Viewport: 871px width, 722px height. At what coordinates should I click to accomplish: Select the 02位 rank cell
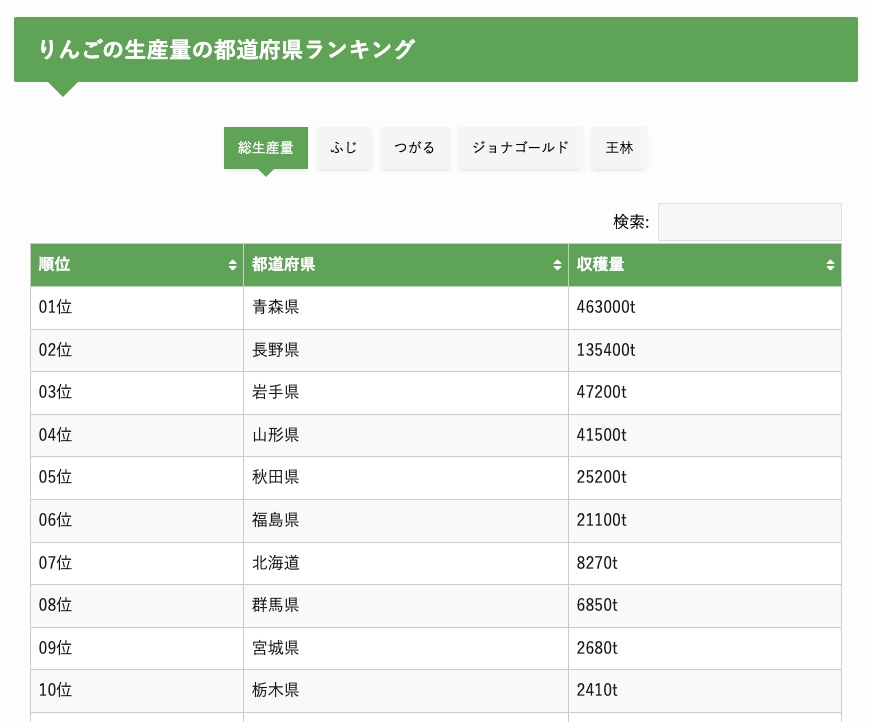pos(137,350)
